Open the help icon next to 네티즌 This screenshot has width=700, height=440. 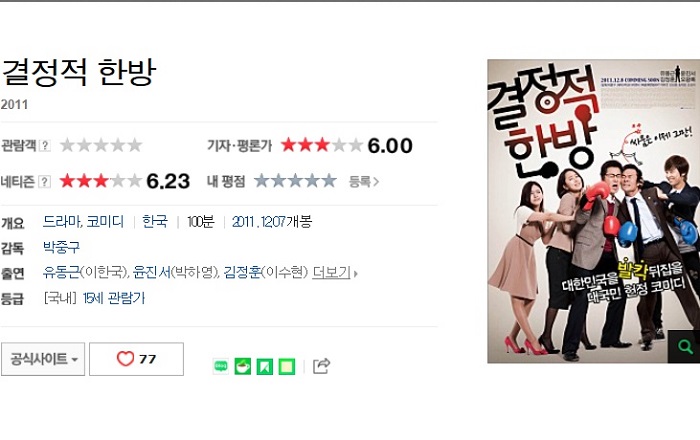pyautogui.click(x=45, y=182)
